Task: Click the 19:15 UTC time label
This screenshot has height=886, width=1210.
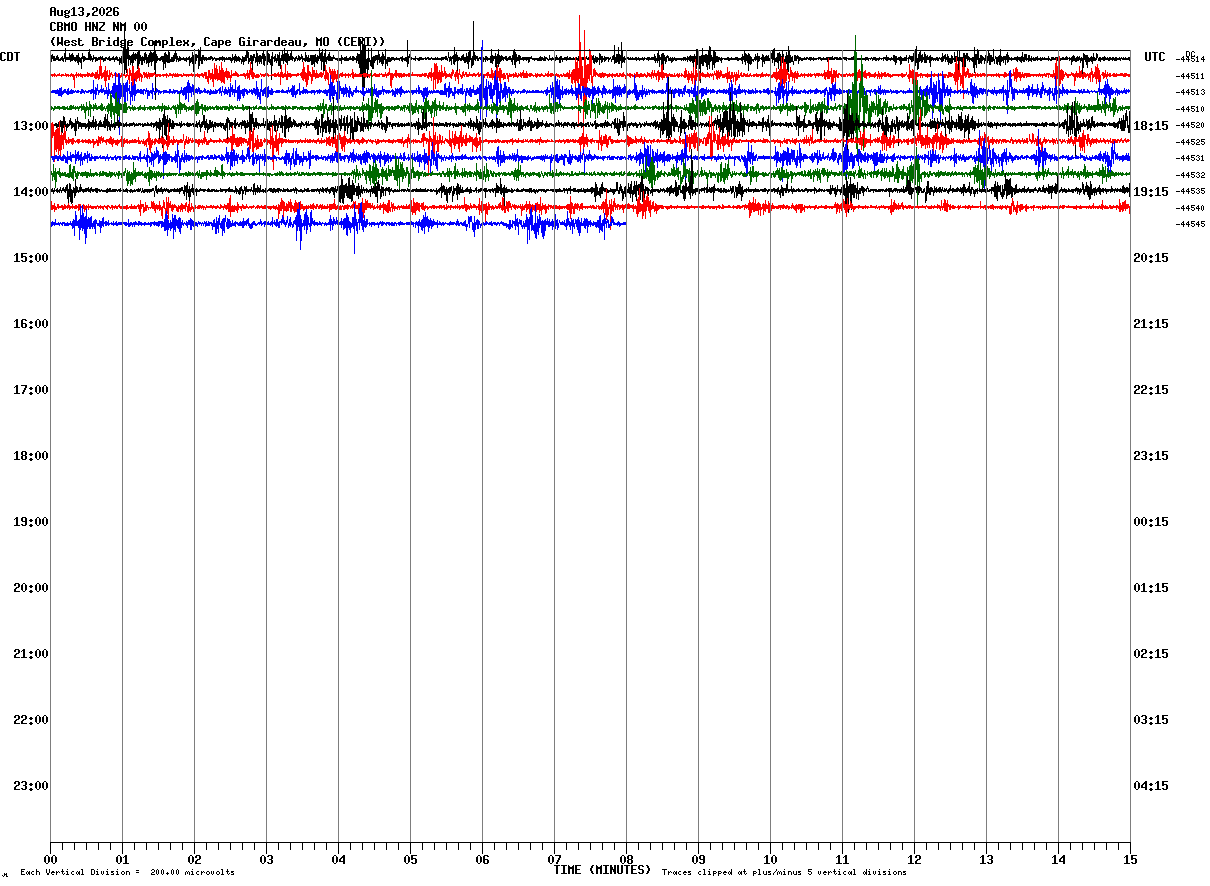Action: [x=1151, y=192]
